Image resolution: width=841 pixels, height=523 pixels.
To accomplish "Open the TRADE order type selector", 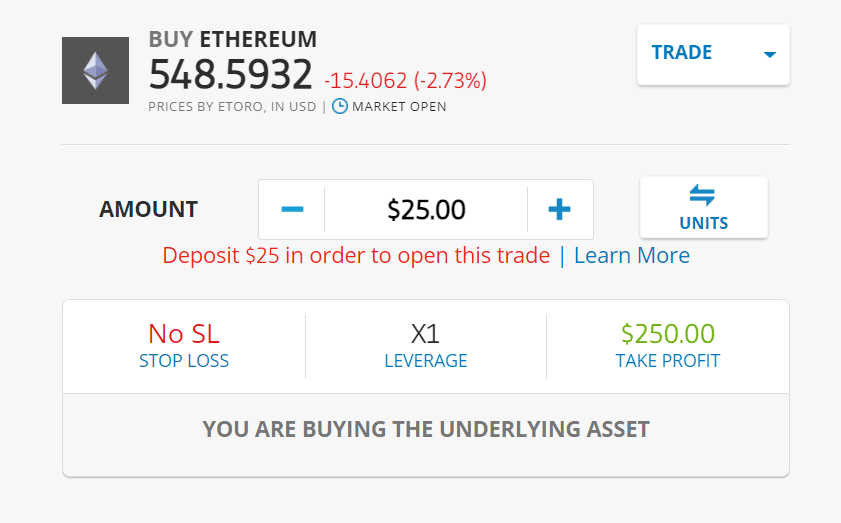I will point(713,54).
